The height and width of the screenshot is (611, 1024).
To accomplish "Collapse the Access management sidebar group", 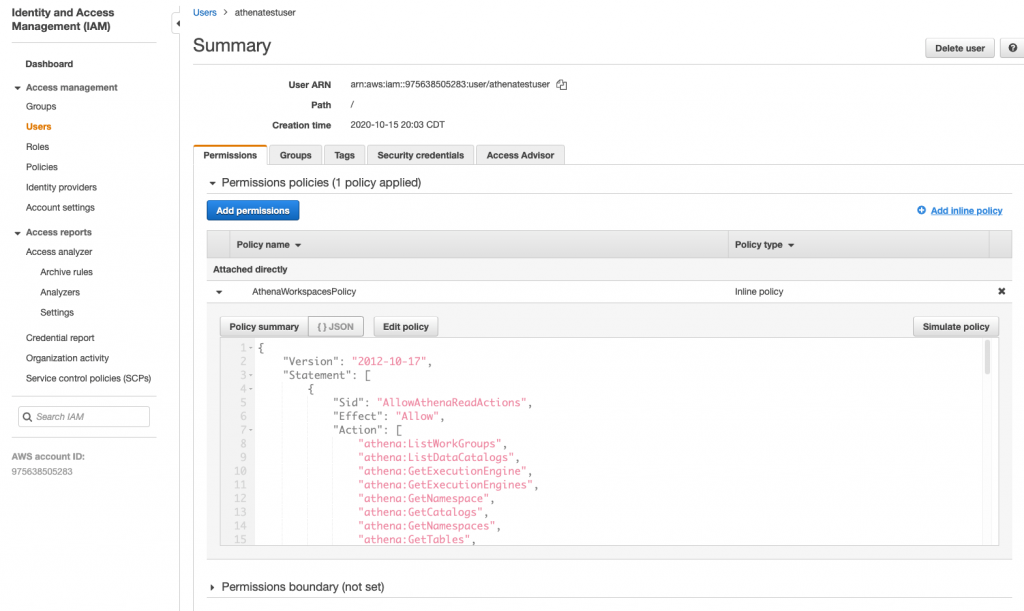I will 18,87.
